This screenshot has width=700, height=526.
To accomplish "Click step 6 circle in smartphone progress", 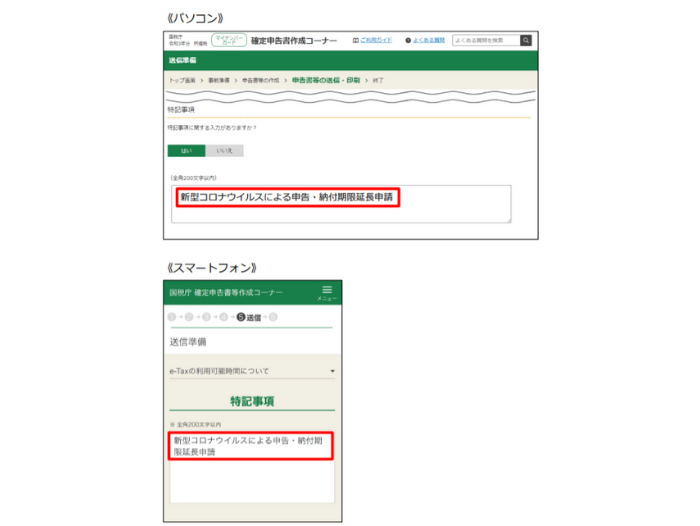I will (x=273, y=317).
